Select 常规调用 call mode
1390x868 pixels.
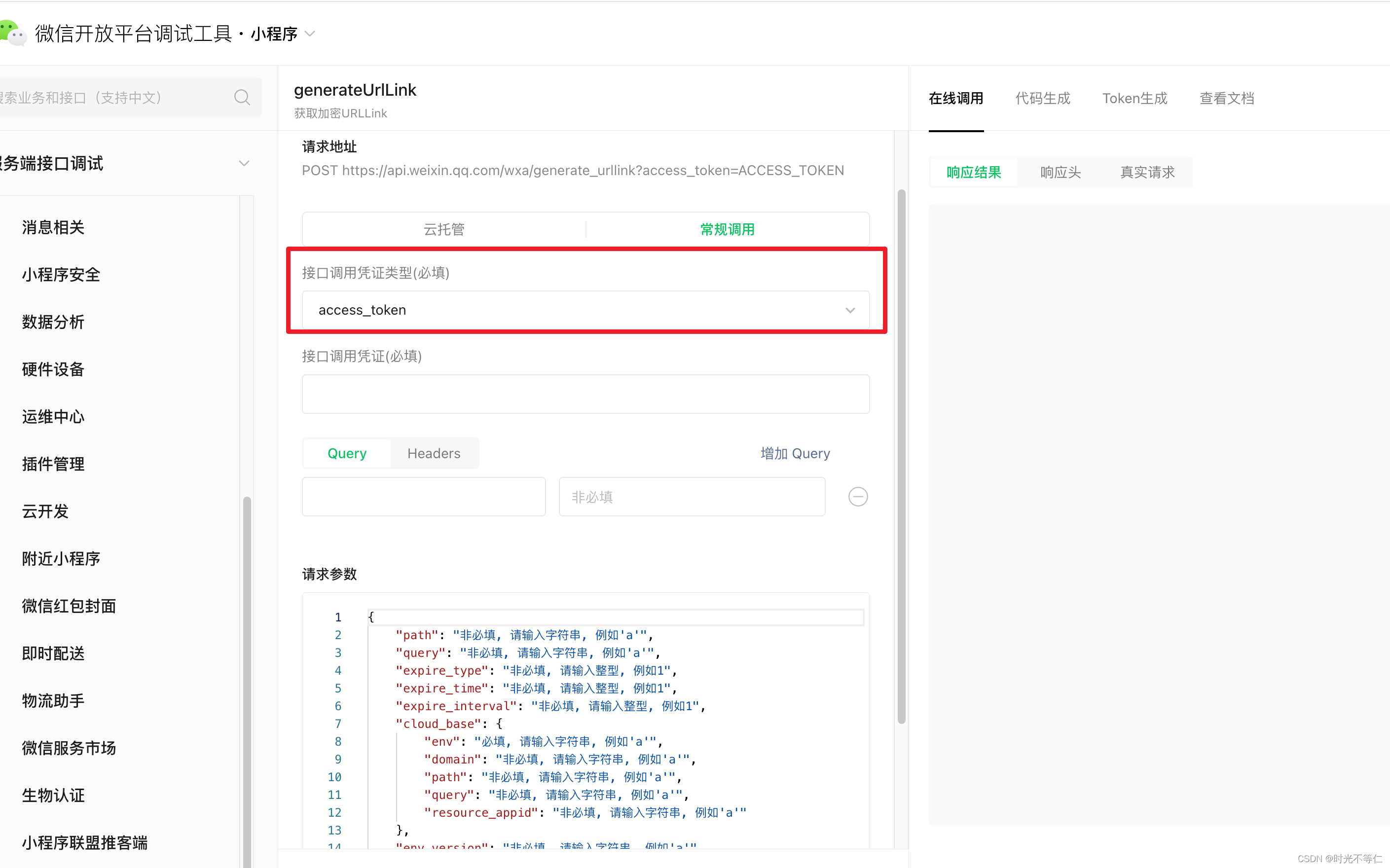[x=727, y=230]
